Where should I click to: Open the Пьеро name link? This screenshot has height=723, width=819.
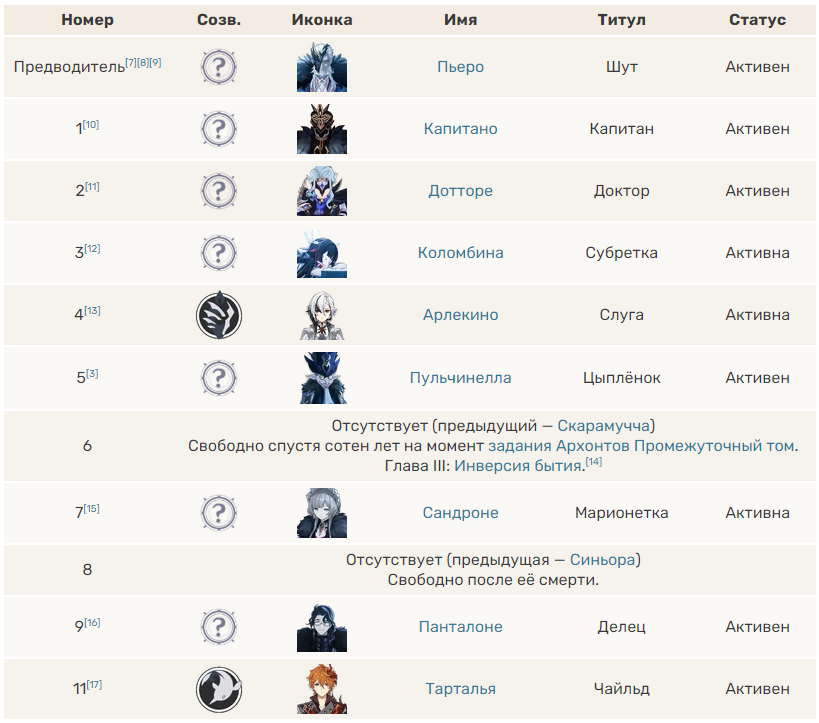[x=460, y=67]
